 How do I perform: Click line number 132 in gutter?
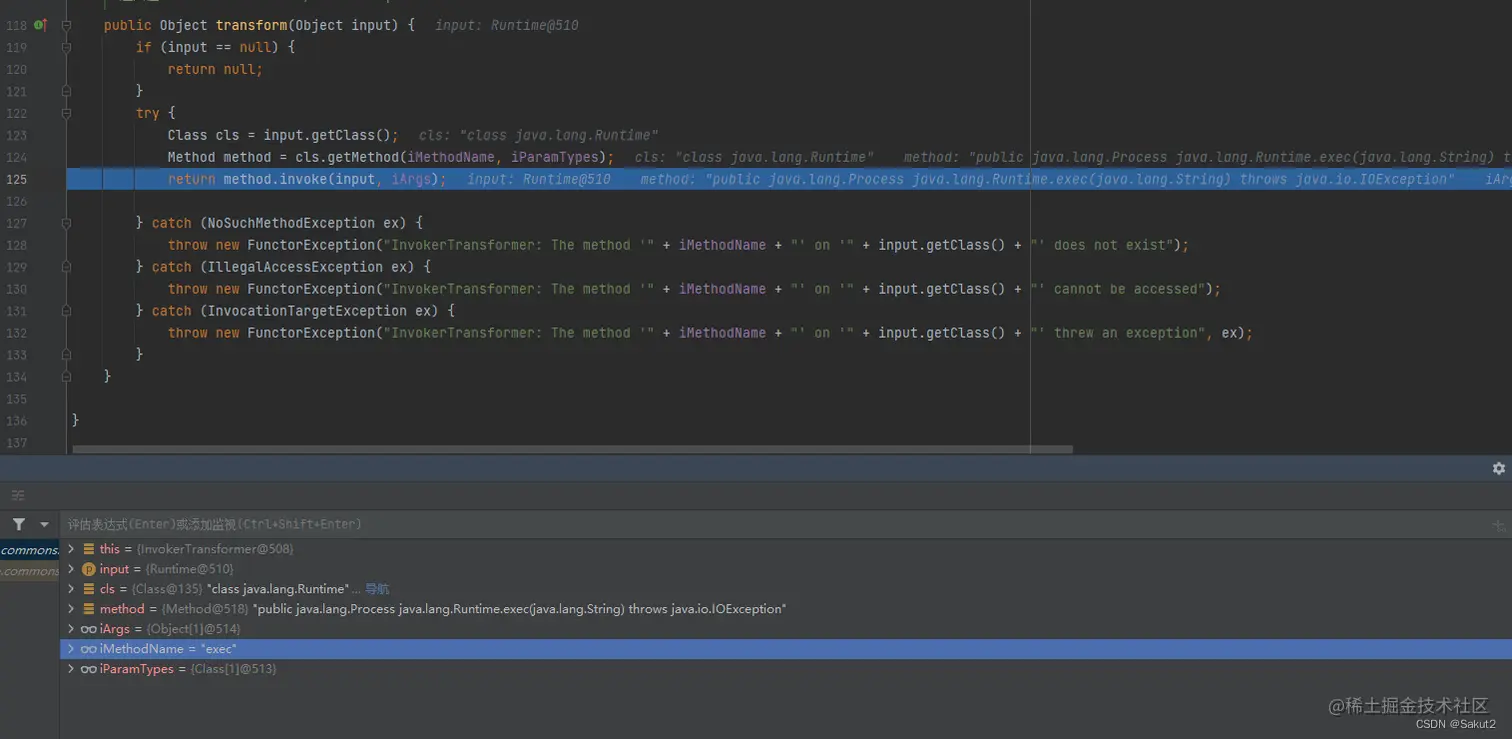(16, 333)
